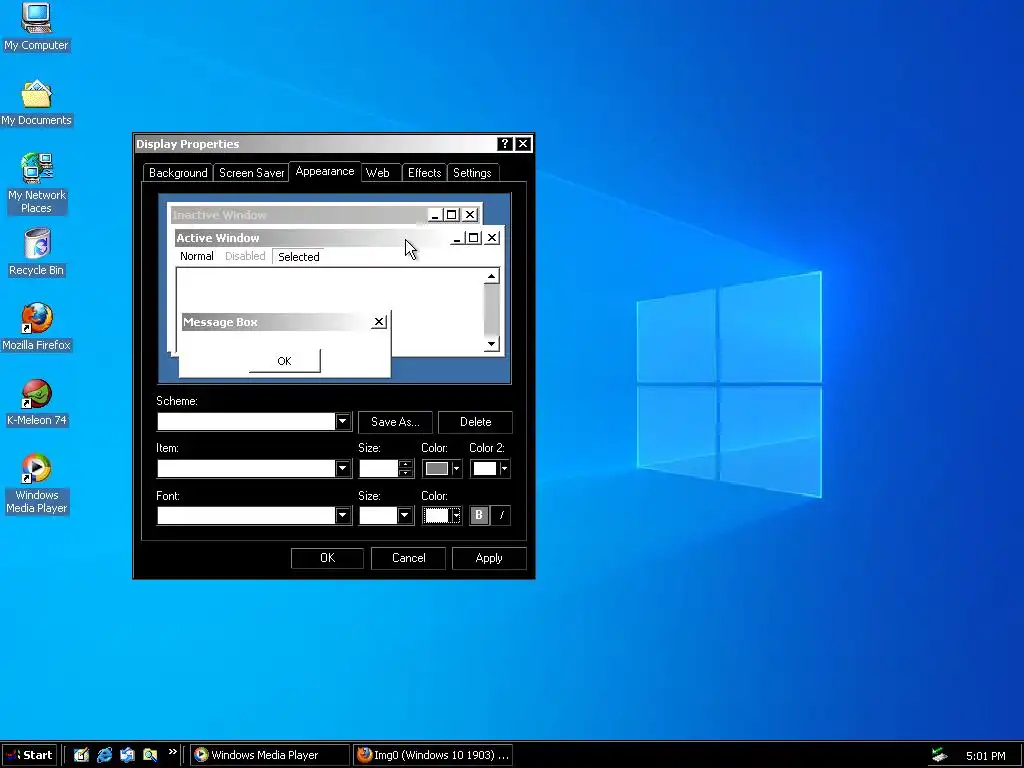This screenshot has width=1024, height=768.
Task: Click the Save As... button
Action: point(395,422)
